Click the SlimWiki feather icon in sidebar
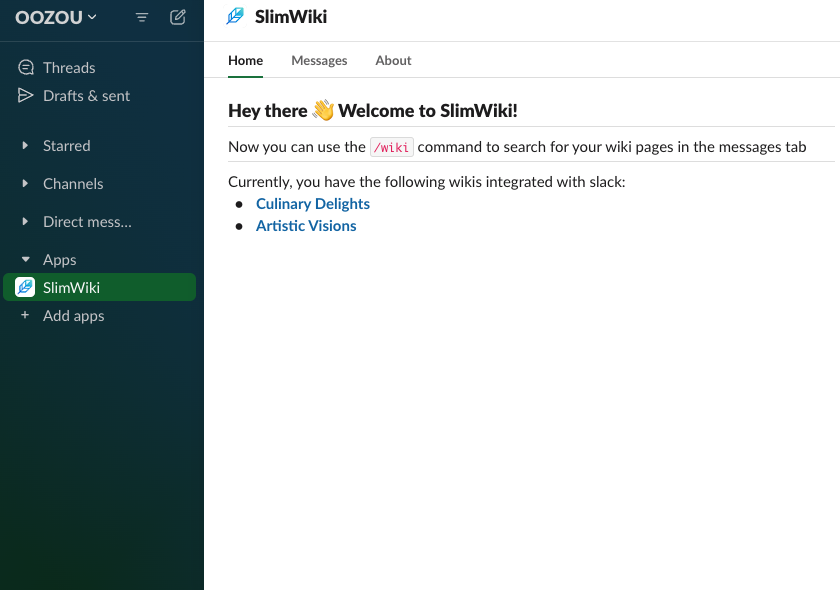This screenshot has width=840, height=590. (25, 288)
